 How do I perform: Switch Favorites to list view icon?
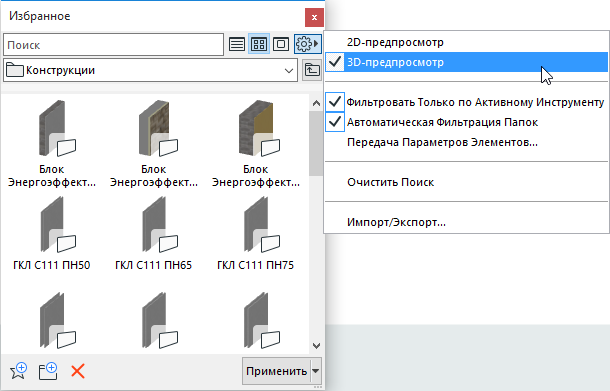point(237,44)
